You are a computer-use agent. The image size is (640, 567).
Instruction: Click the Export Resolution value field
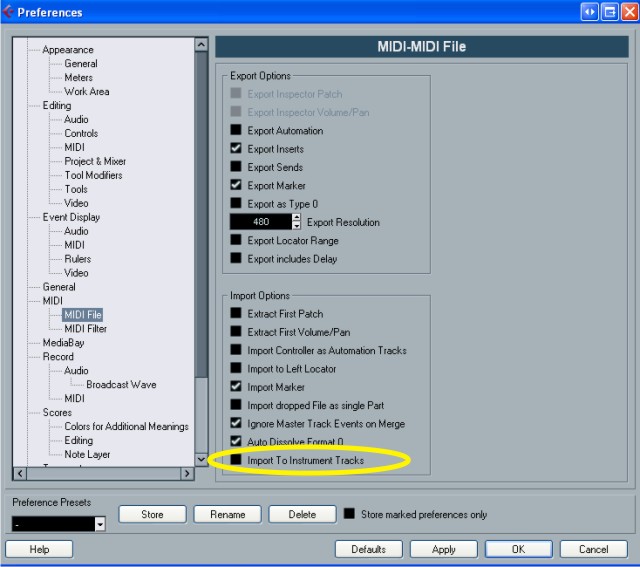(x=261, y=222)
